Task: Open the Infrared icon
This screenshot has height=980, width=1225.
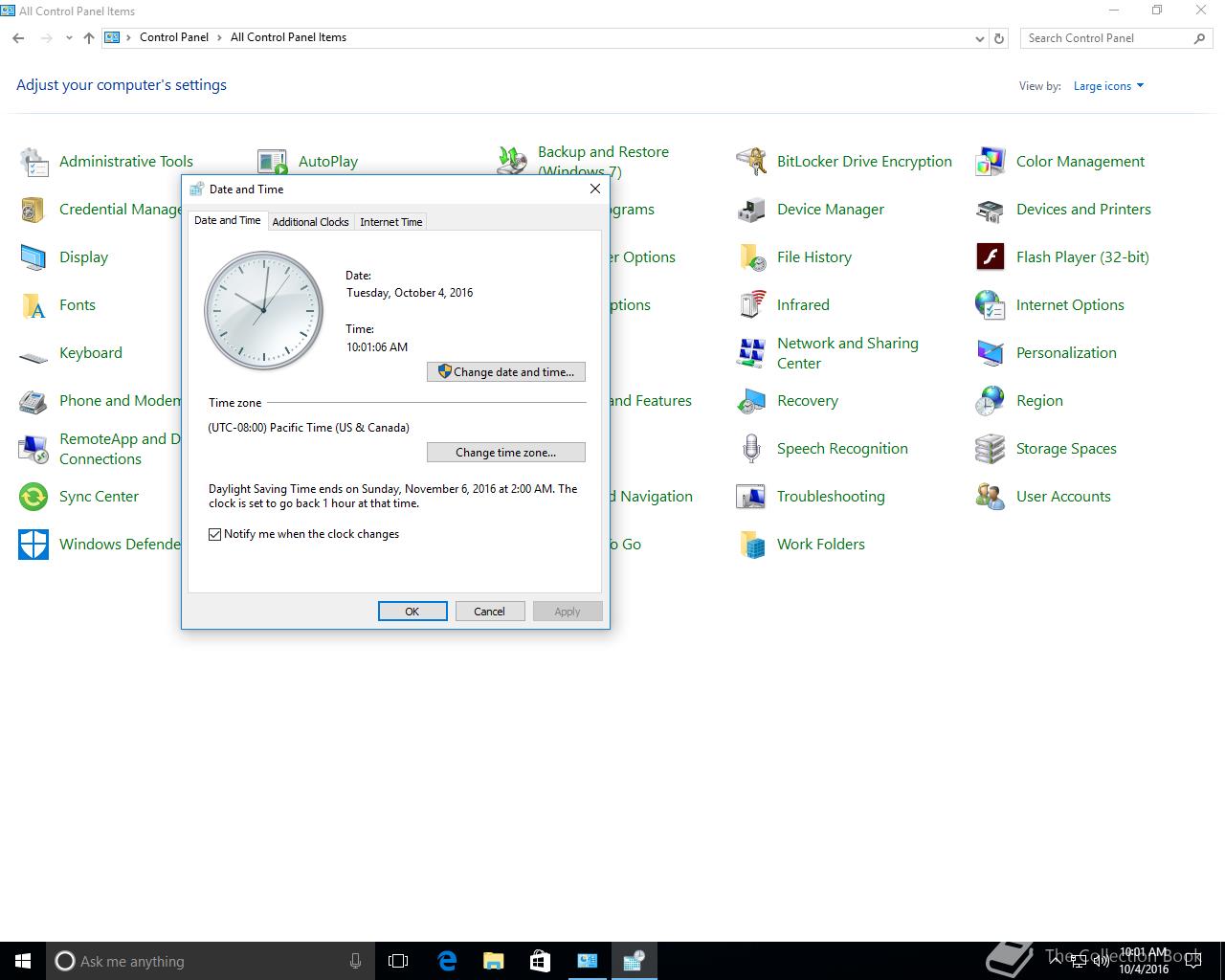Action: click(x=751, y=305)
